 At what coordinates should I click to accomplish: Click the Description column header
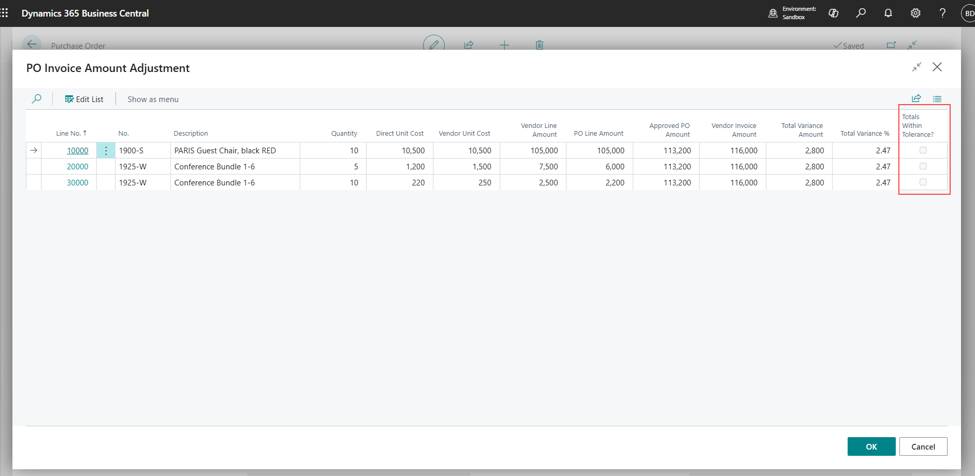[x=191, y=134]
